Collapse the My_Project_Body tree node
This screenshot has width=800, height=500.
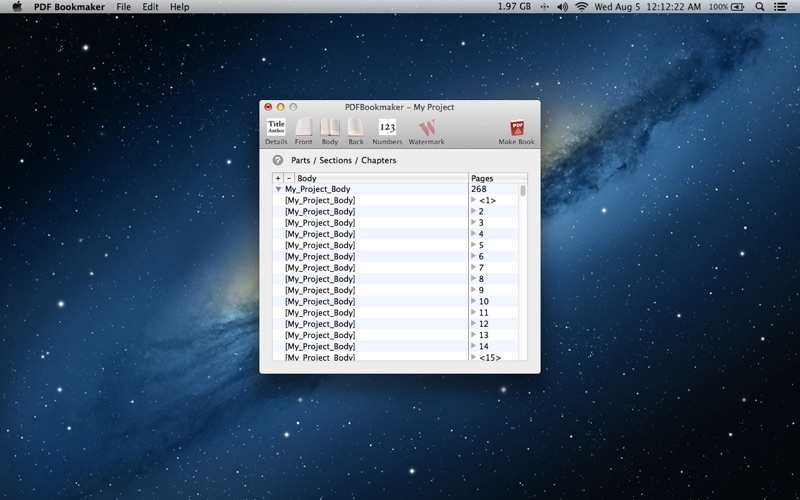click(x=279, y=189)
